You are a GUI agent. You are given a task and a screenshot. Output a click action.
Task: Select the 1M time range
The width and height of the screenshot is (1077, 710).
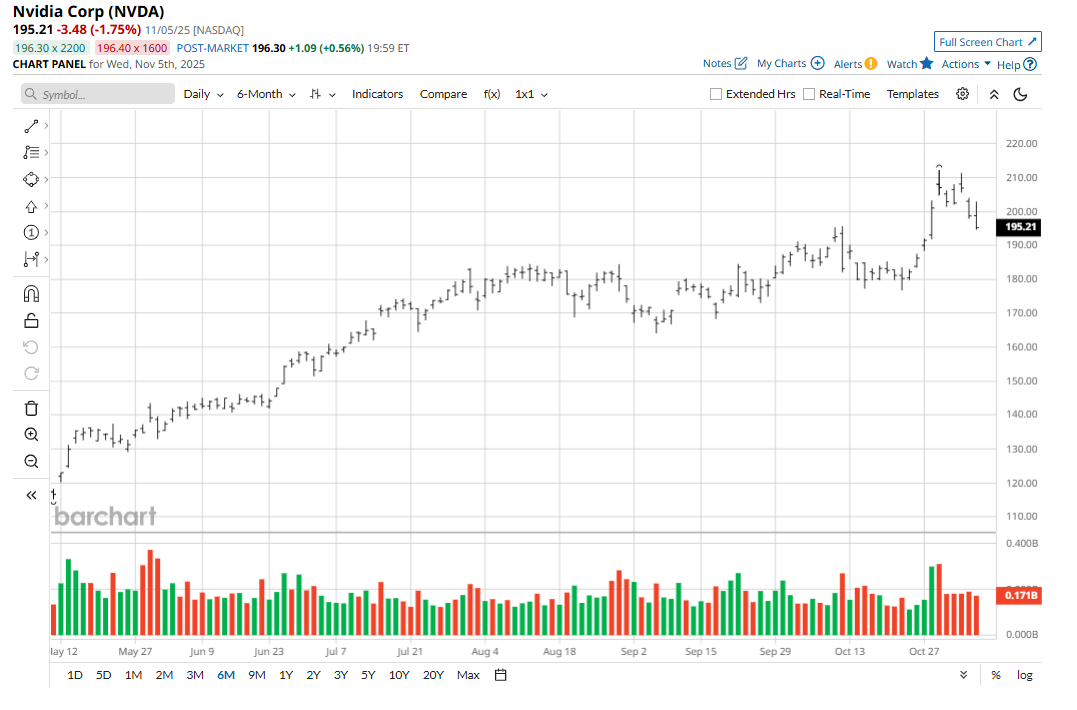pos(133,675)
